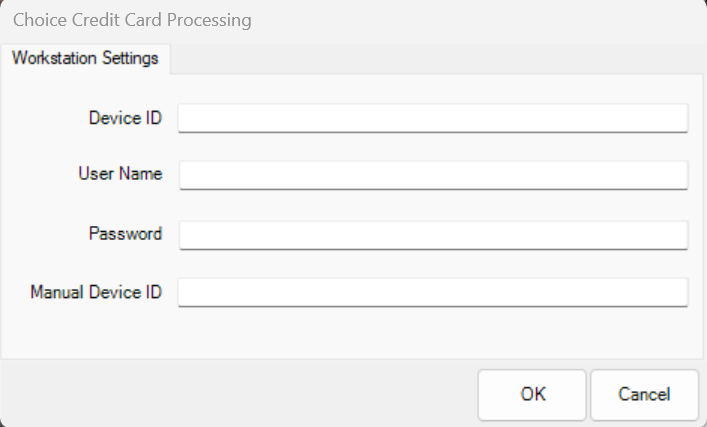Switch to the Workstation Settings tab

(x=85, y=58)
